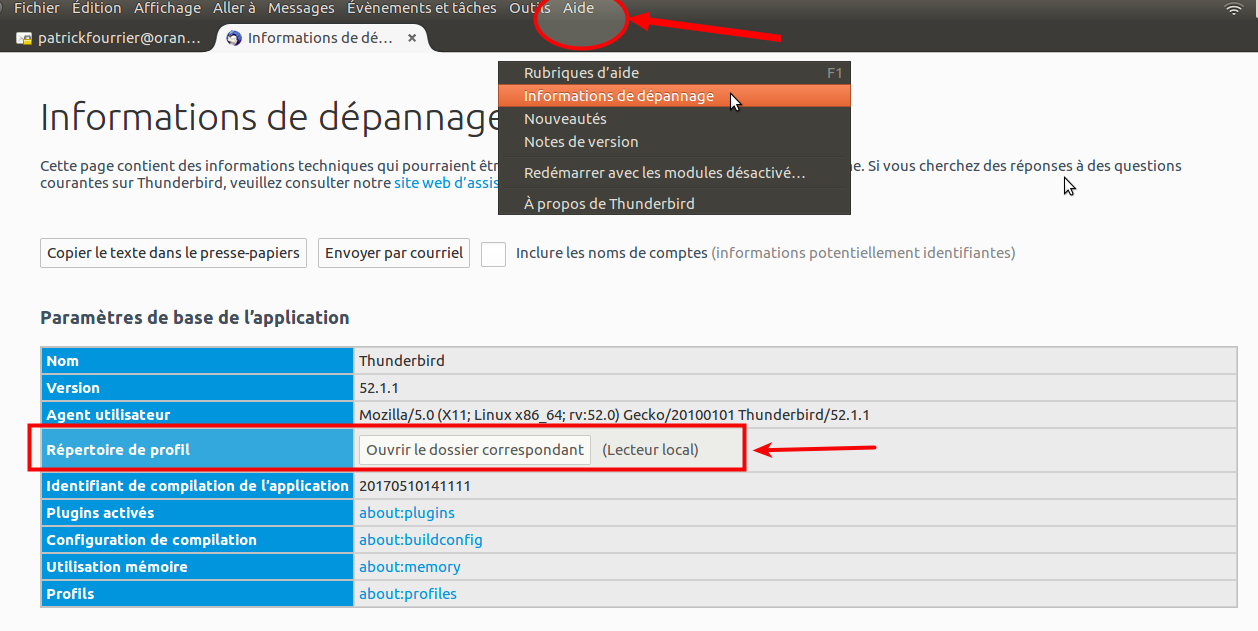Select Rubriques d'aide from the Aide menu
Screen dimensions: 1258x631
pyautogui.click(x=581, y=73)
